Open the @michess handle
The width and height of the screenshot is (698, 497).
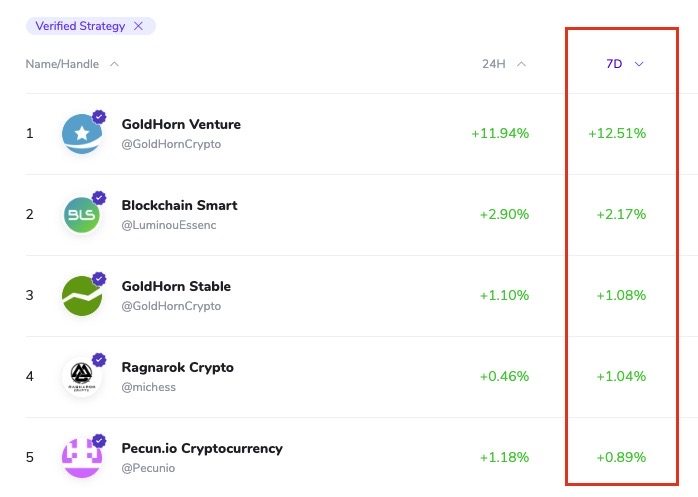pyautogui.click(x=148, y=387)
